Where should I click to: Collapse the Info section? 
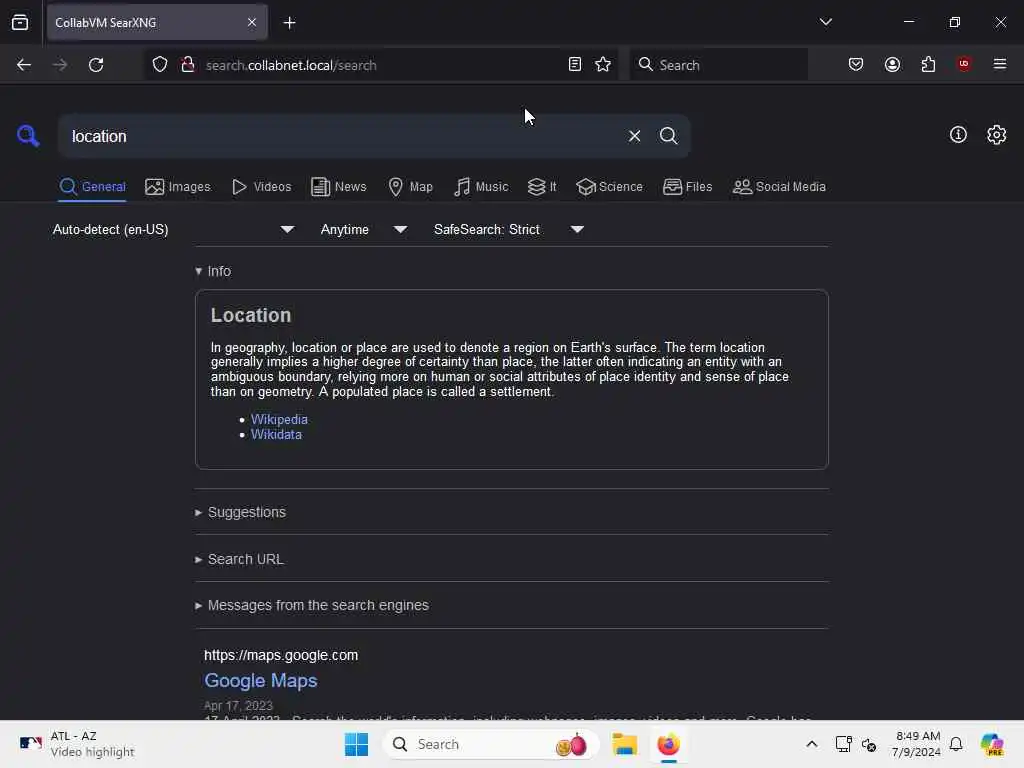click(213, 271)
